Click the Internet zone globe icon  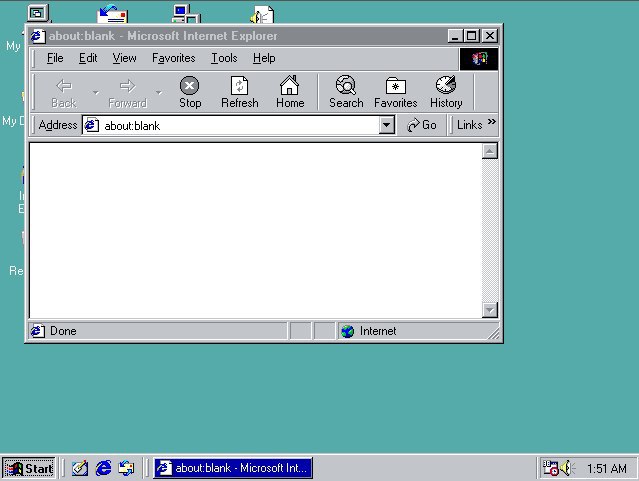click(348, 331)
